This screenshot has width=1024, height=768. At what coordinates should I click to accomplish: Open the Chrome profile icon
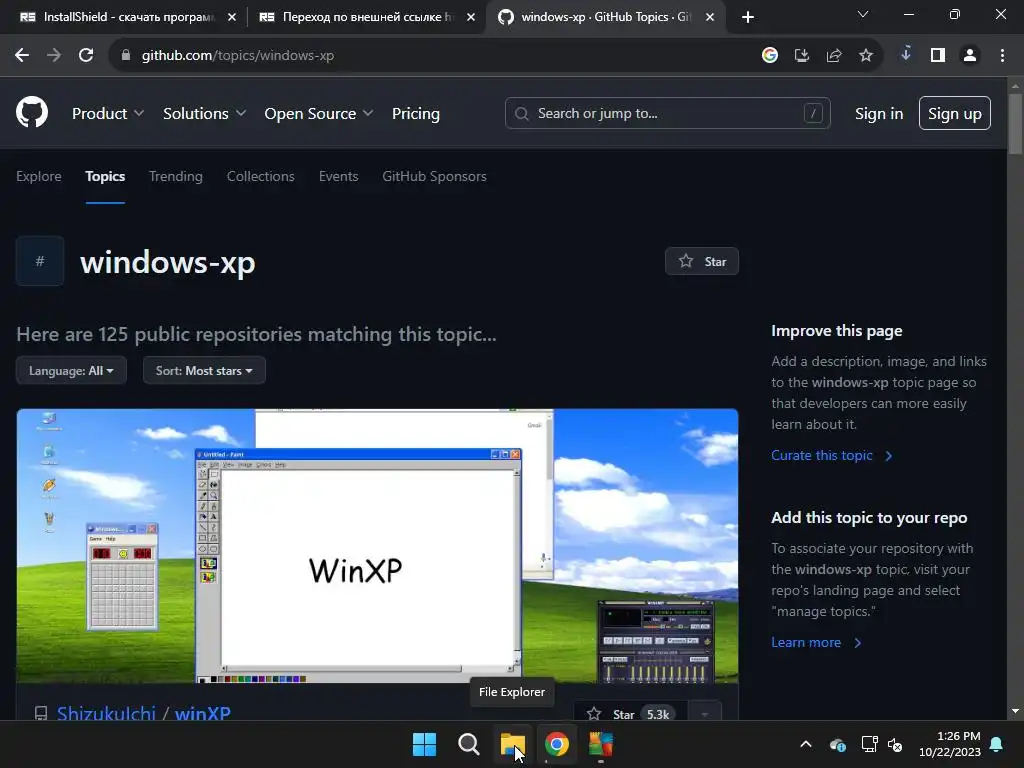(x=970, y=56)
